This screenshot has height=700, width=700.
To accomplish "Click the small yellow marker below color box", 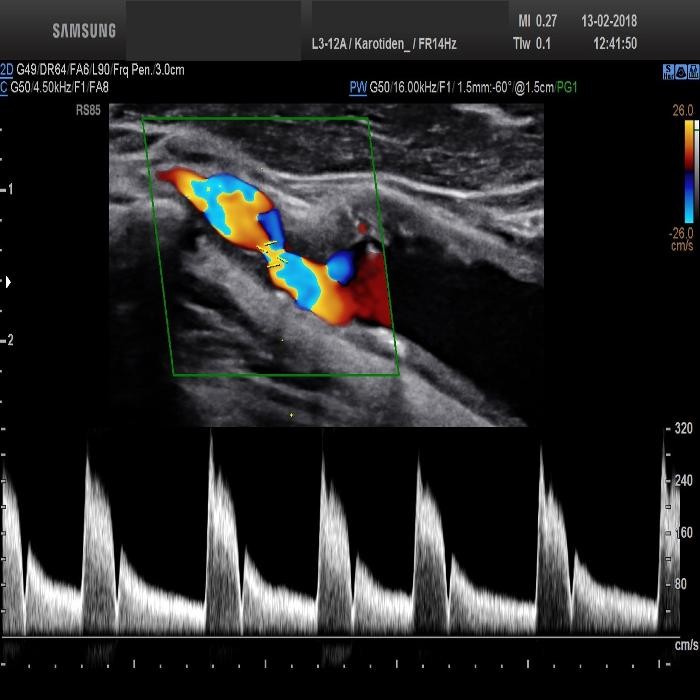I will 291,414.
